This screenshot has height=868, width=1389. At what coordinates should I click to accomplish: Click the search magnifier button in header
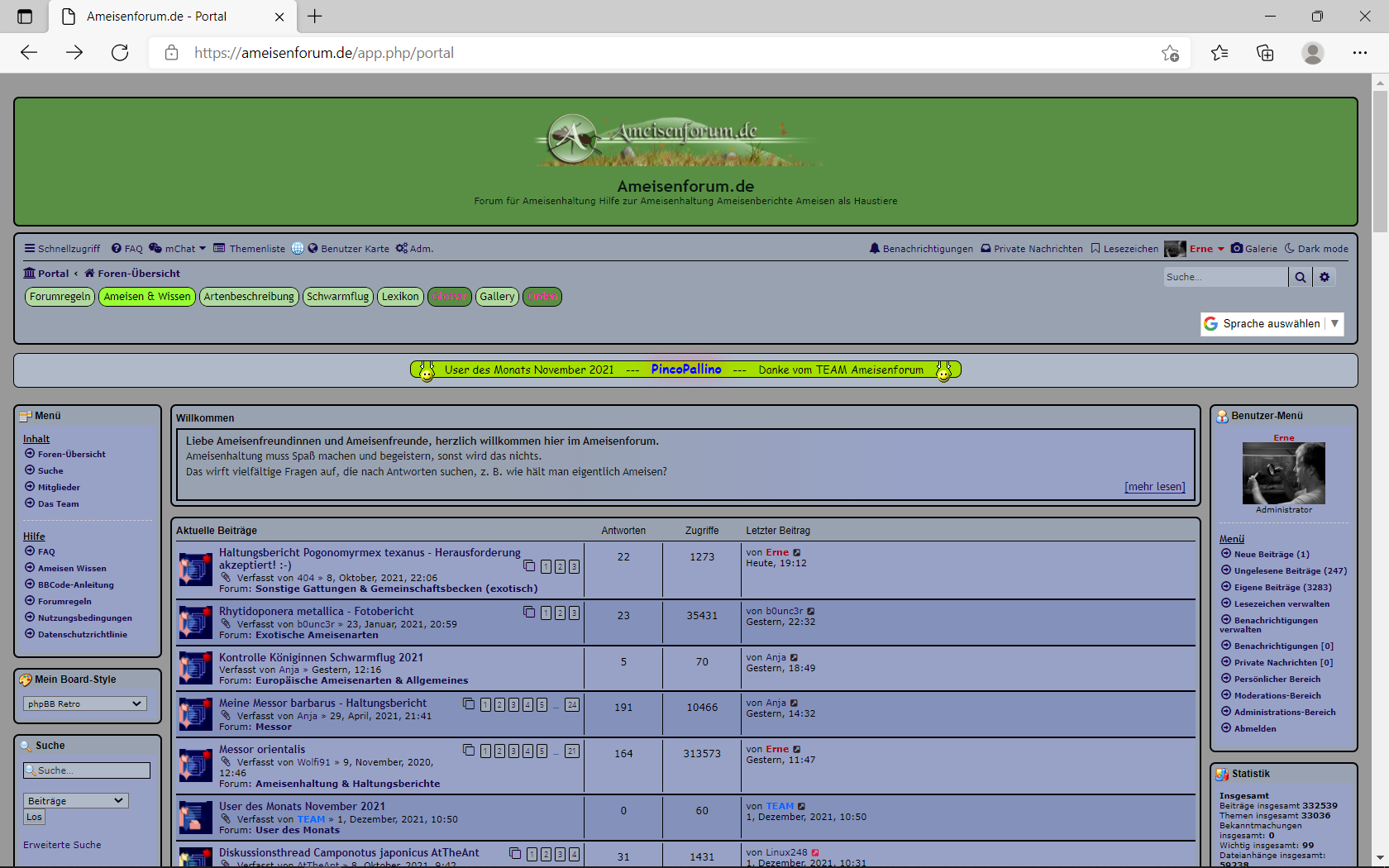pyautogui.click(x=1300, y=278)
